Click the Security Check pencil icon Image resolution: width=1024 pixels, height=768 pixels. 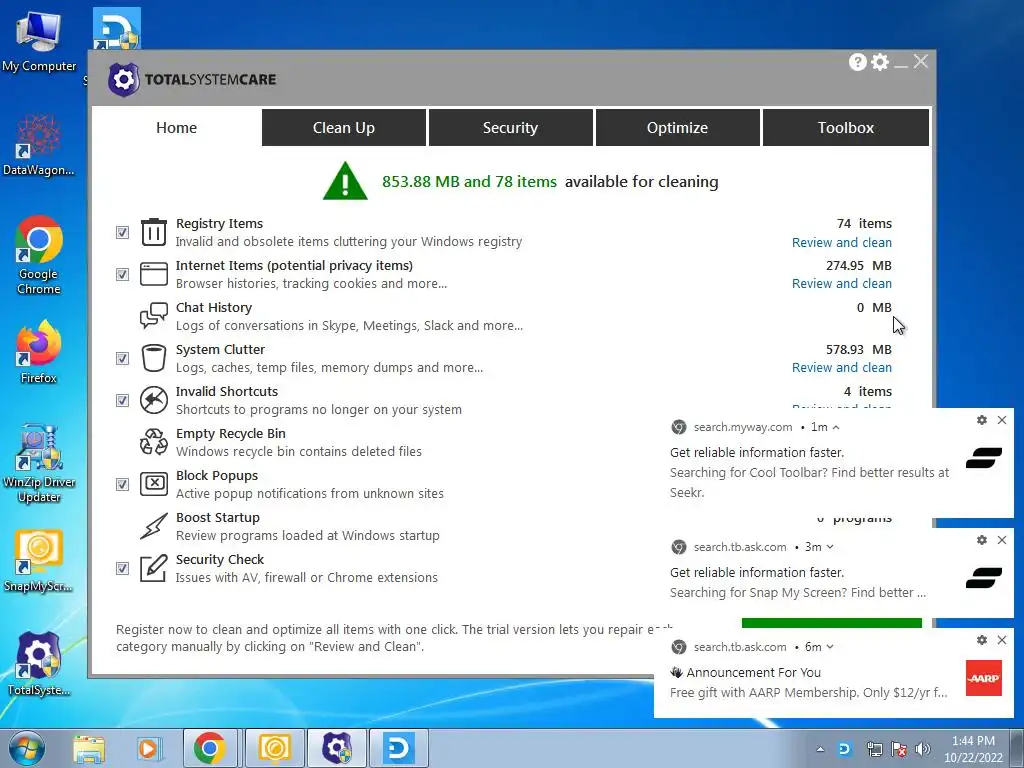(154, 568)
